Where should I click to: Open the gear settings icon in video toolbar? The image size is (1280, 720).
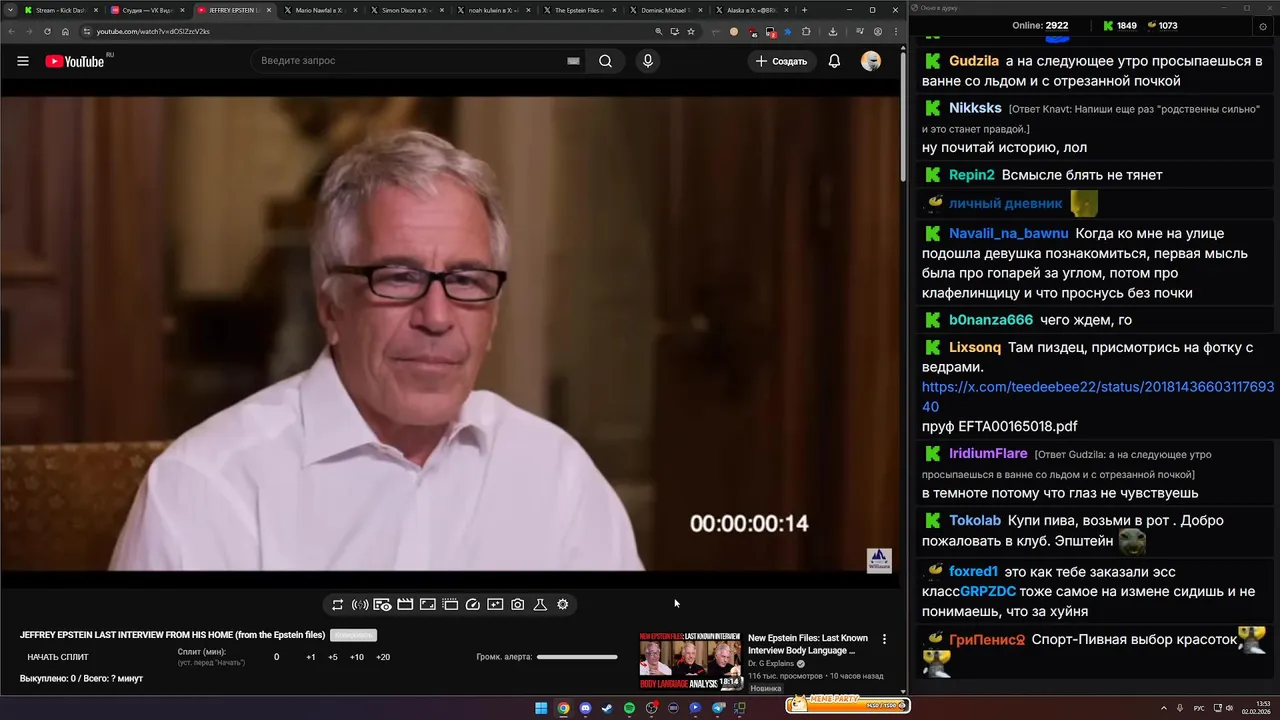563,604
